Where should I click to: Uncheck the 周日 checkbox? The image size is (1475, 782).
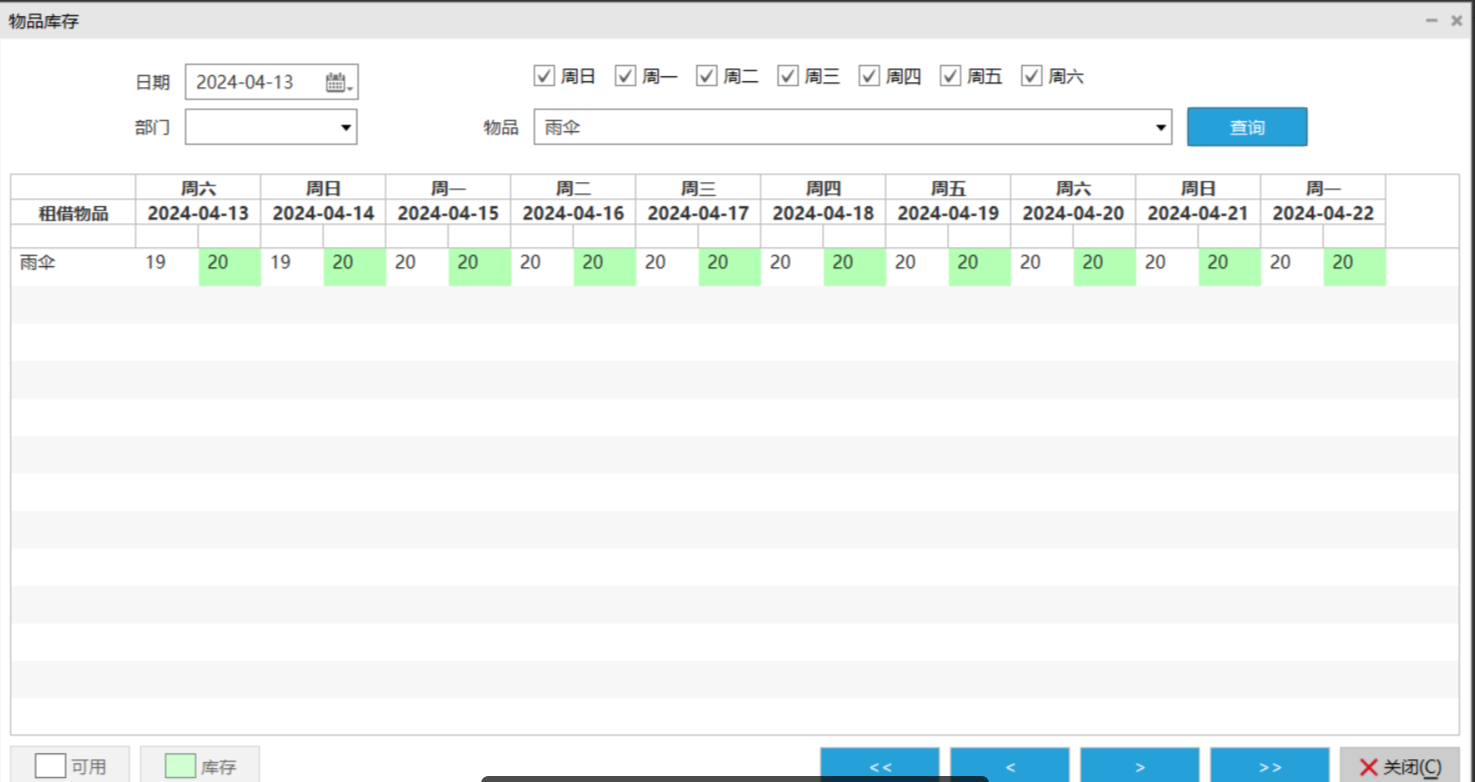click(545, 76)
